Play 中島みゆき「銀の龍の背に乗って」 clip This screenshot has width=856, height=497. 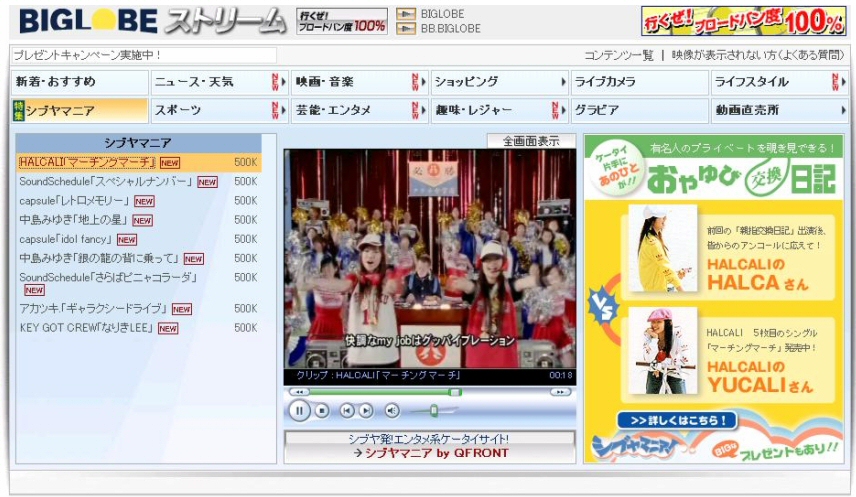[99, 258]
